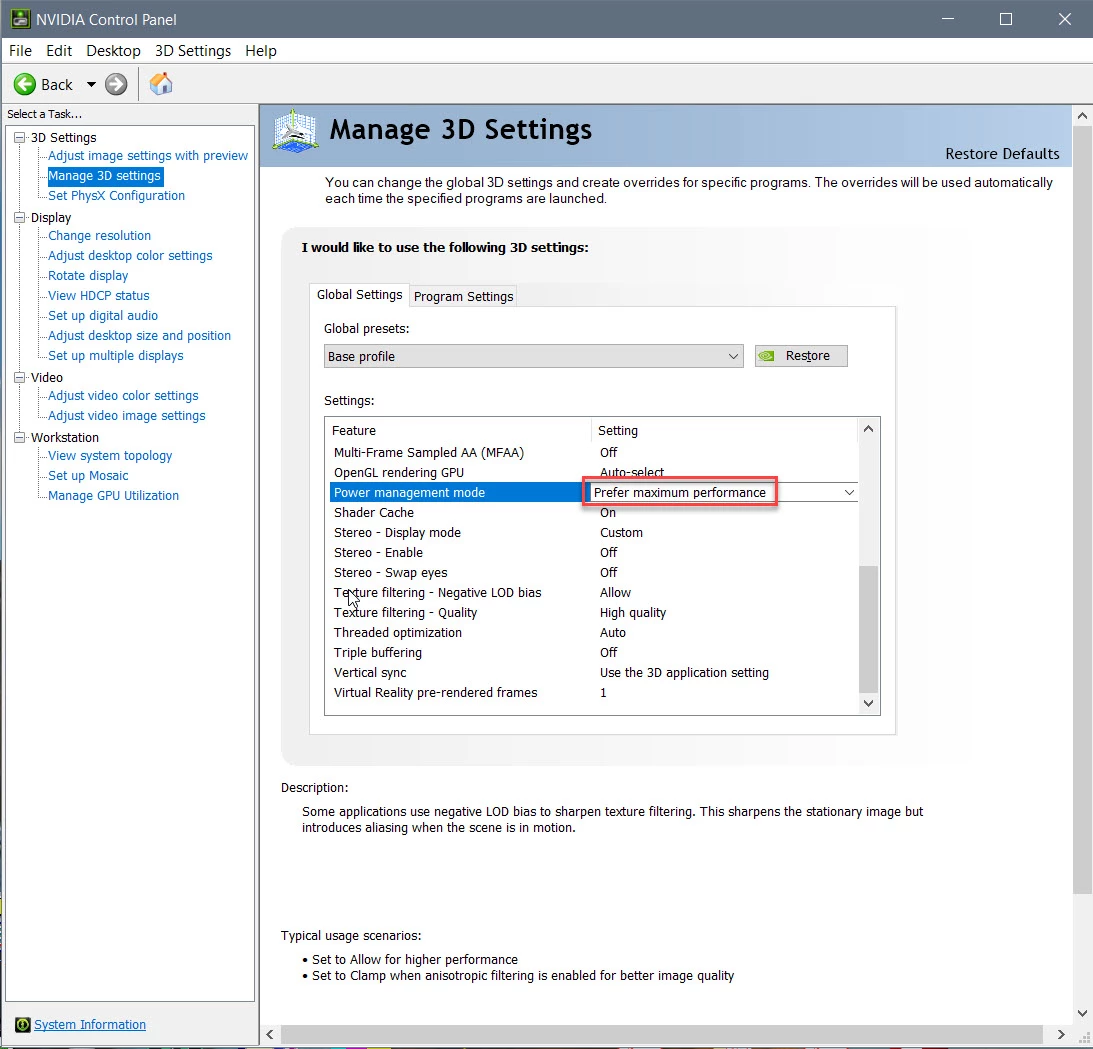Click horizontal scrollbar left arrow
This screenshot has width=1093, height=1049.
270,1034
